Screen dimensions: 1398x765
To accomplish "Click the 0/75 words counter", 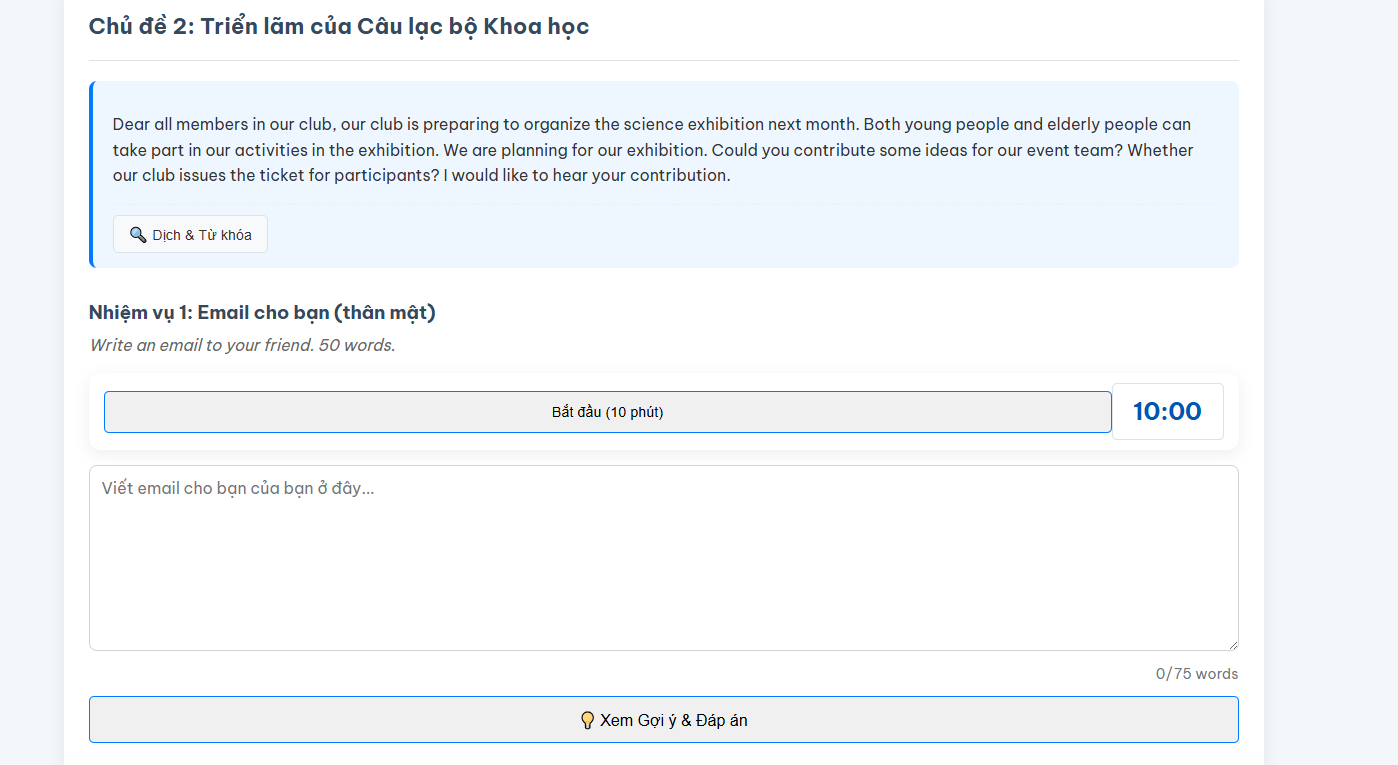I will [x=1197, y=674].
